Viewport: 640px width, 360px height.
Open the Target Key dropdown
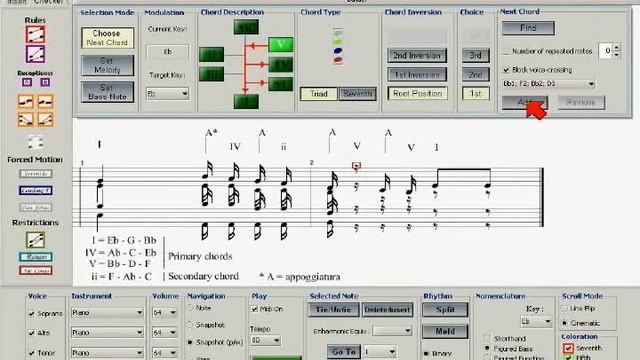167,93
